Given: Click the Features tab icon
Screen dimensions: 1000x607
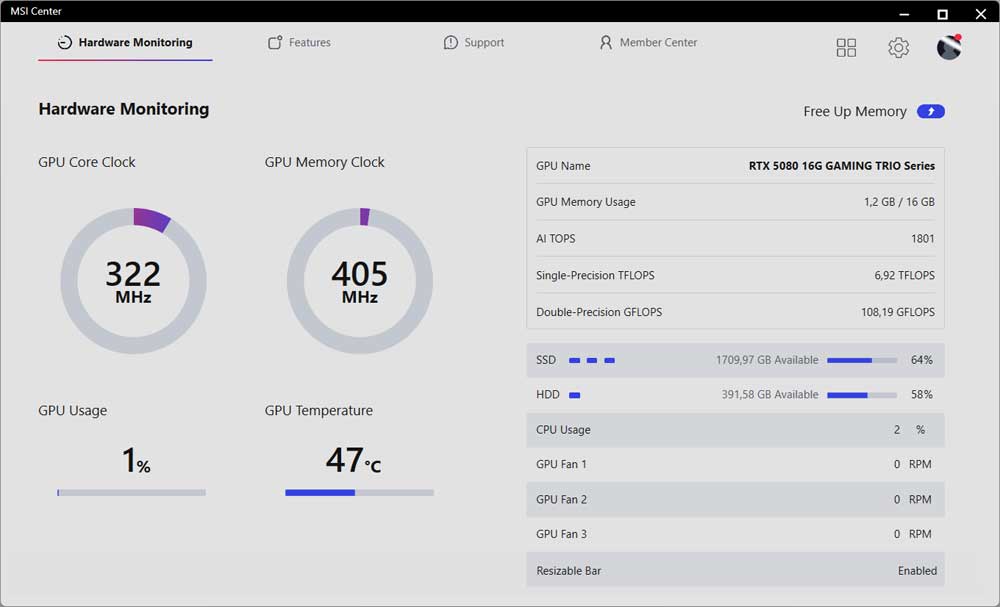Looking at the screenshot, I should point(275,43).
